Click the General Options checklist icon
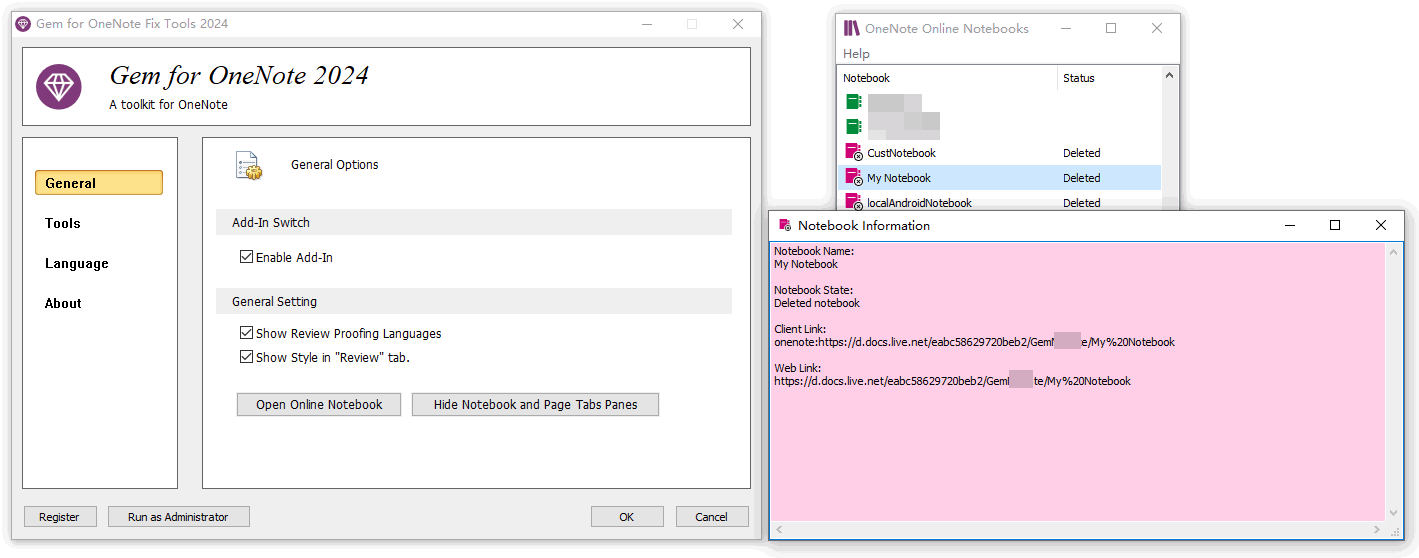Image resolution: width=1419 pixels, height=558 pixels. click(x=248, y=166)
